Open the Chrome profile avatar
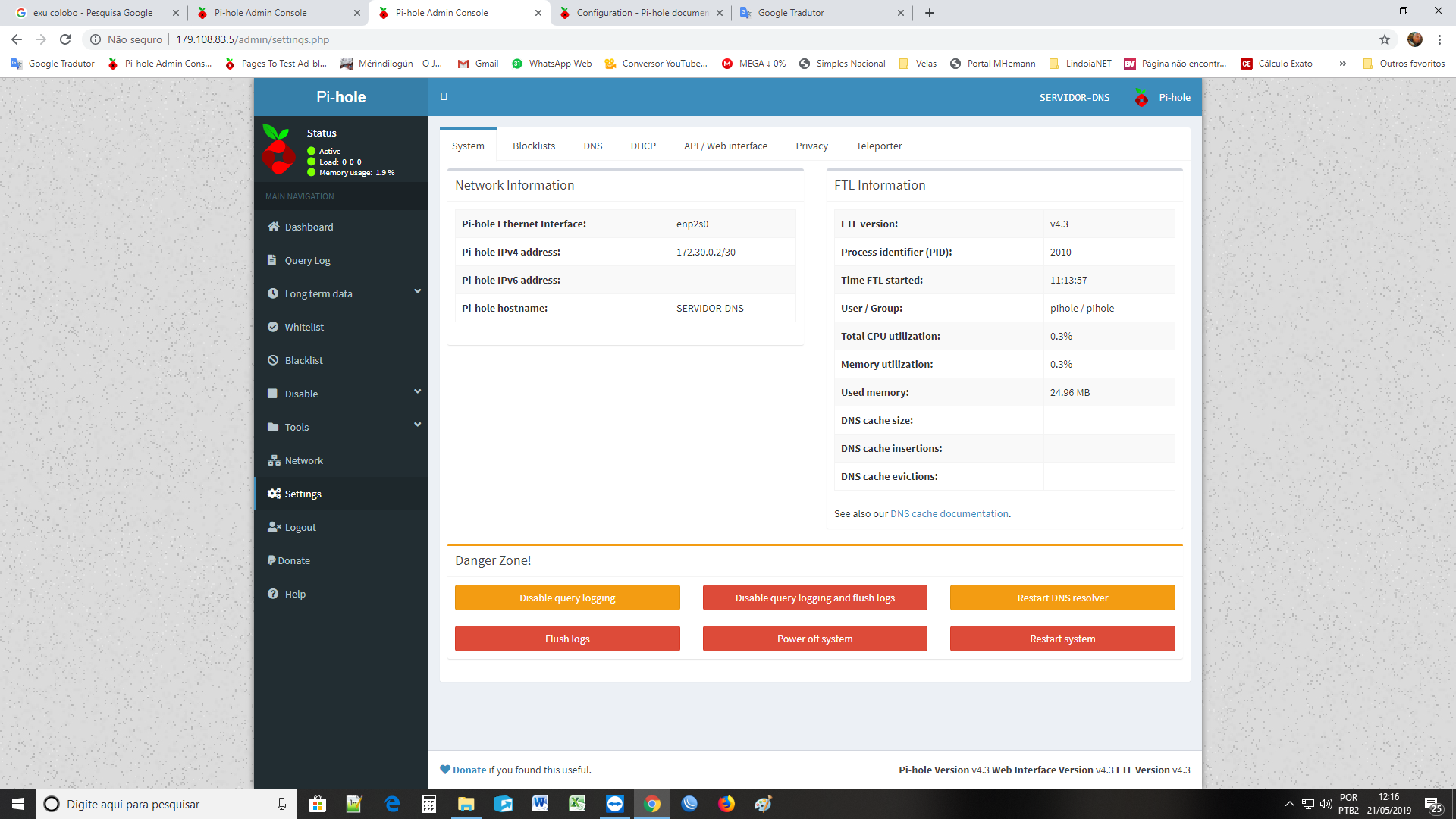Image resolution: width=1456 pixels, height=819 pixels. [x=1415, y=39]
